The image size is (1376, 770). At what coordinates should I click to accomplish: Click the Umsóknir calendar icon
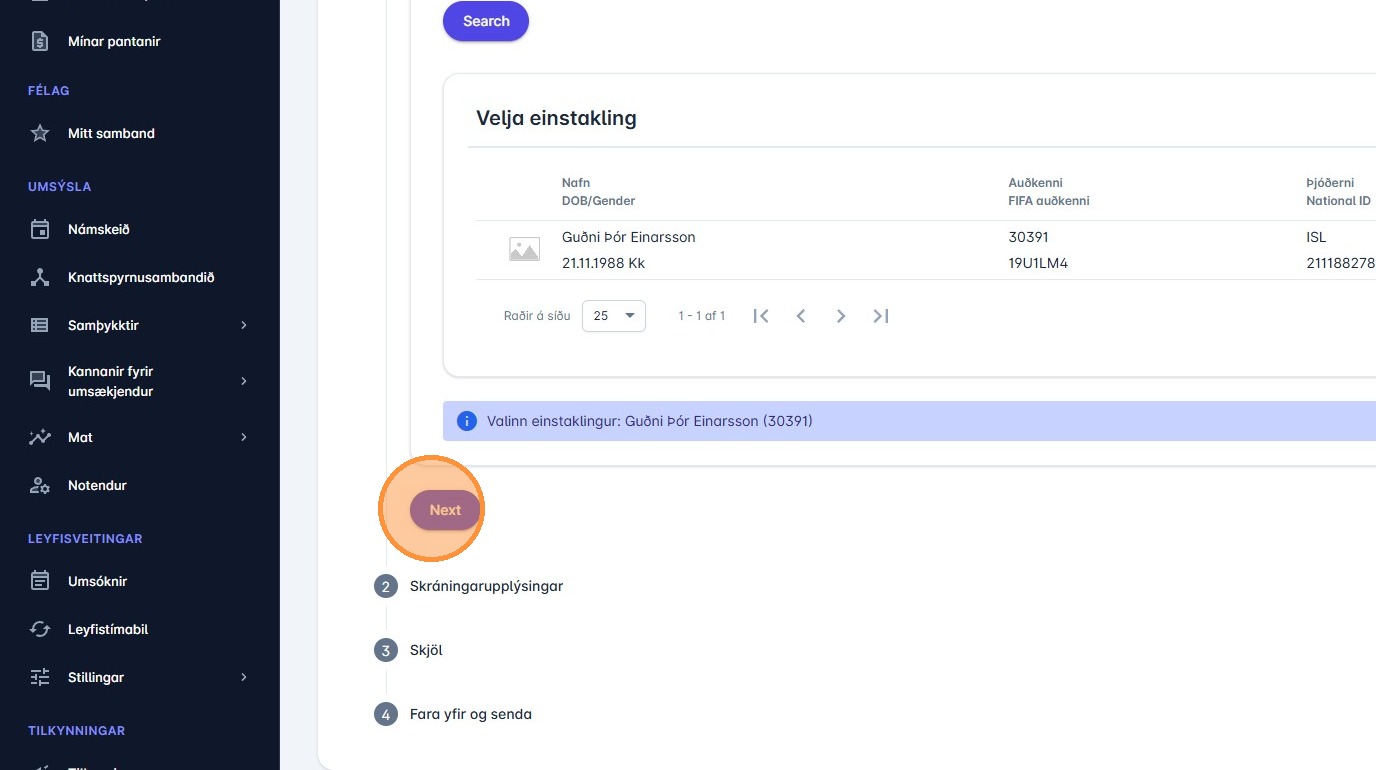[x=40, y=581]
